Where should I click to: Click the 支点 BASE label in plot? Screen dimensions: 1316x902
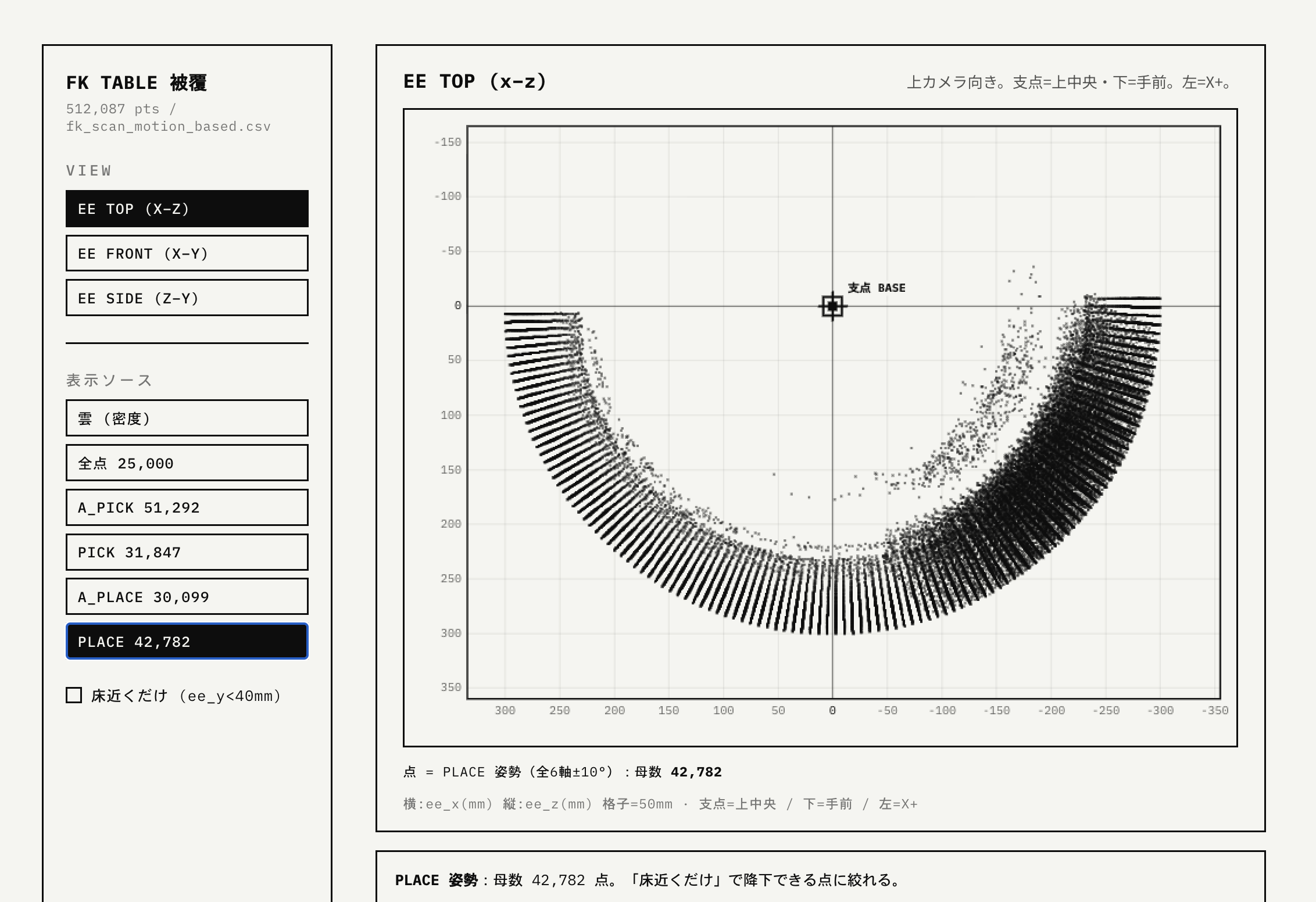click(877, 288)
